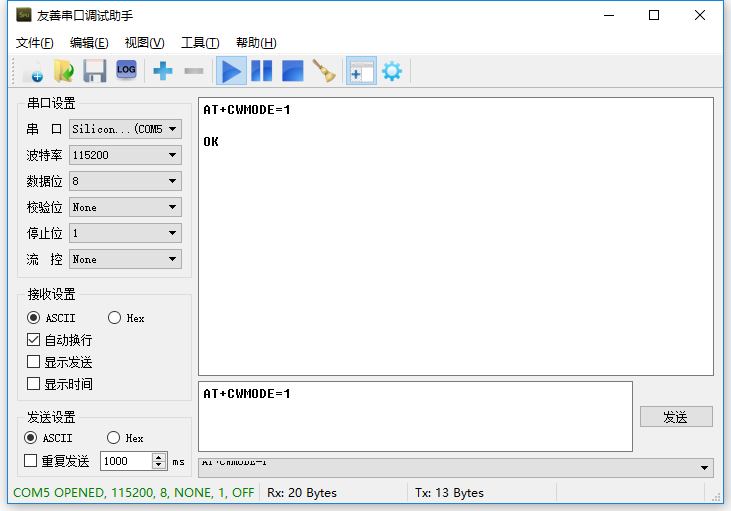
Task: Minimize the window
Action: 609,15
